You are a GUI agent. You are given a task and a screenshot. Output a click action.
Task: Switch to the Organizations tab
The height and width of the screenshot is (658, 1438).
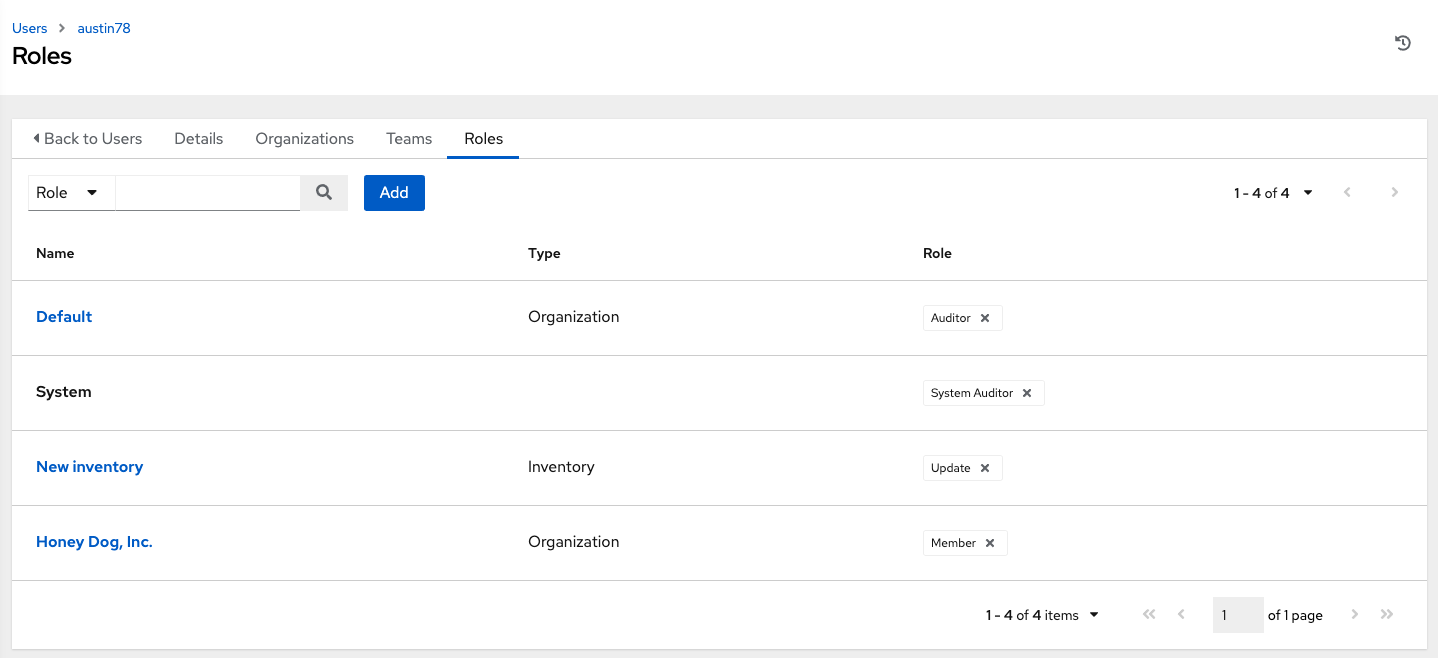pos(304,139)
